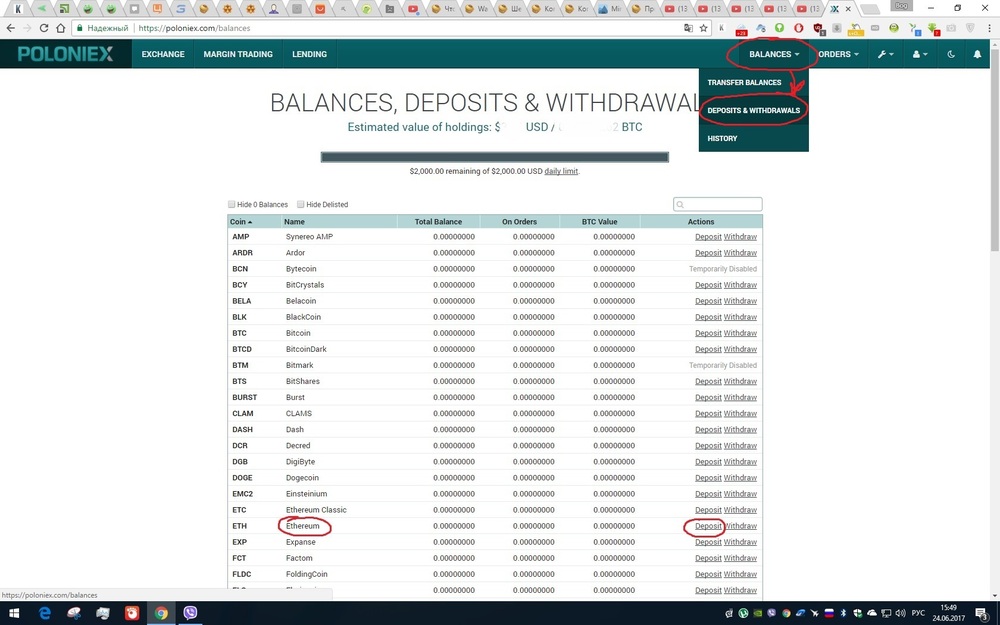Click Deposit for Synereo AMP
The image size is (1000, 625).
(x=708, y=237)
